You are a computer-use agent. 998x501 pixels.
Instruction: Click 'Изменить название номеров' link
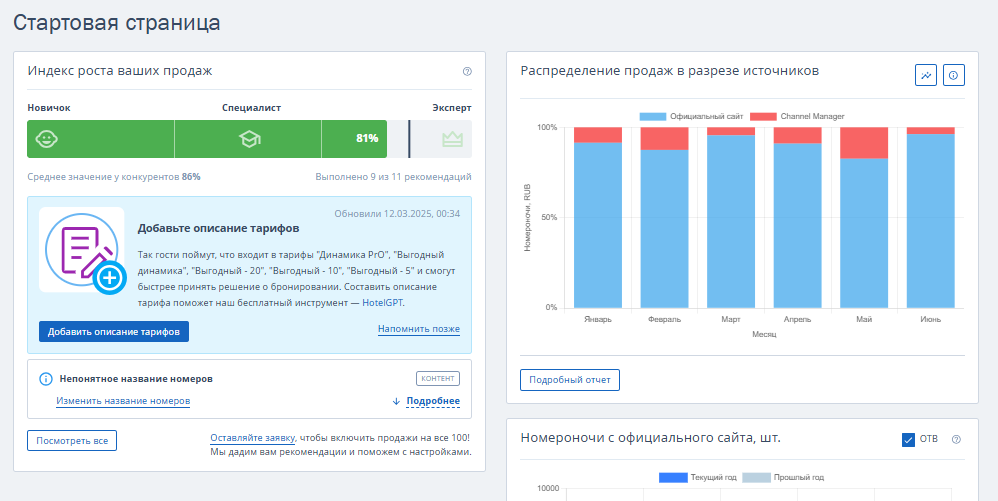pyautogui.click(x=123, y=401)
